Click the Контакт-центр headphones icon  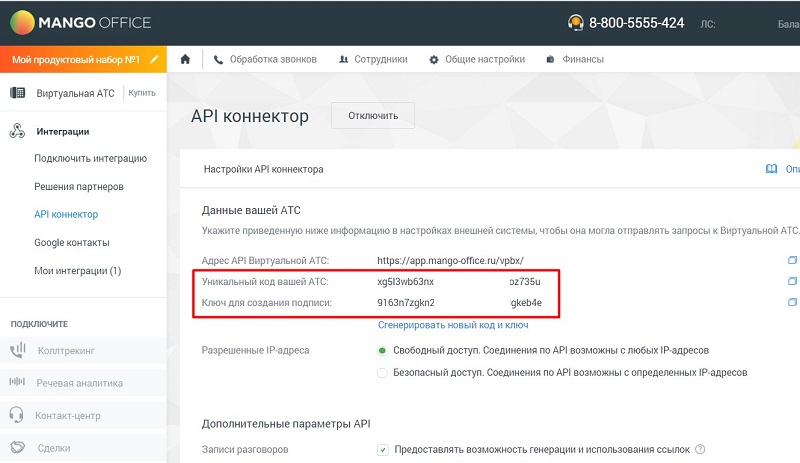tap(16, 415)
